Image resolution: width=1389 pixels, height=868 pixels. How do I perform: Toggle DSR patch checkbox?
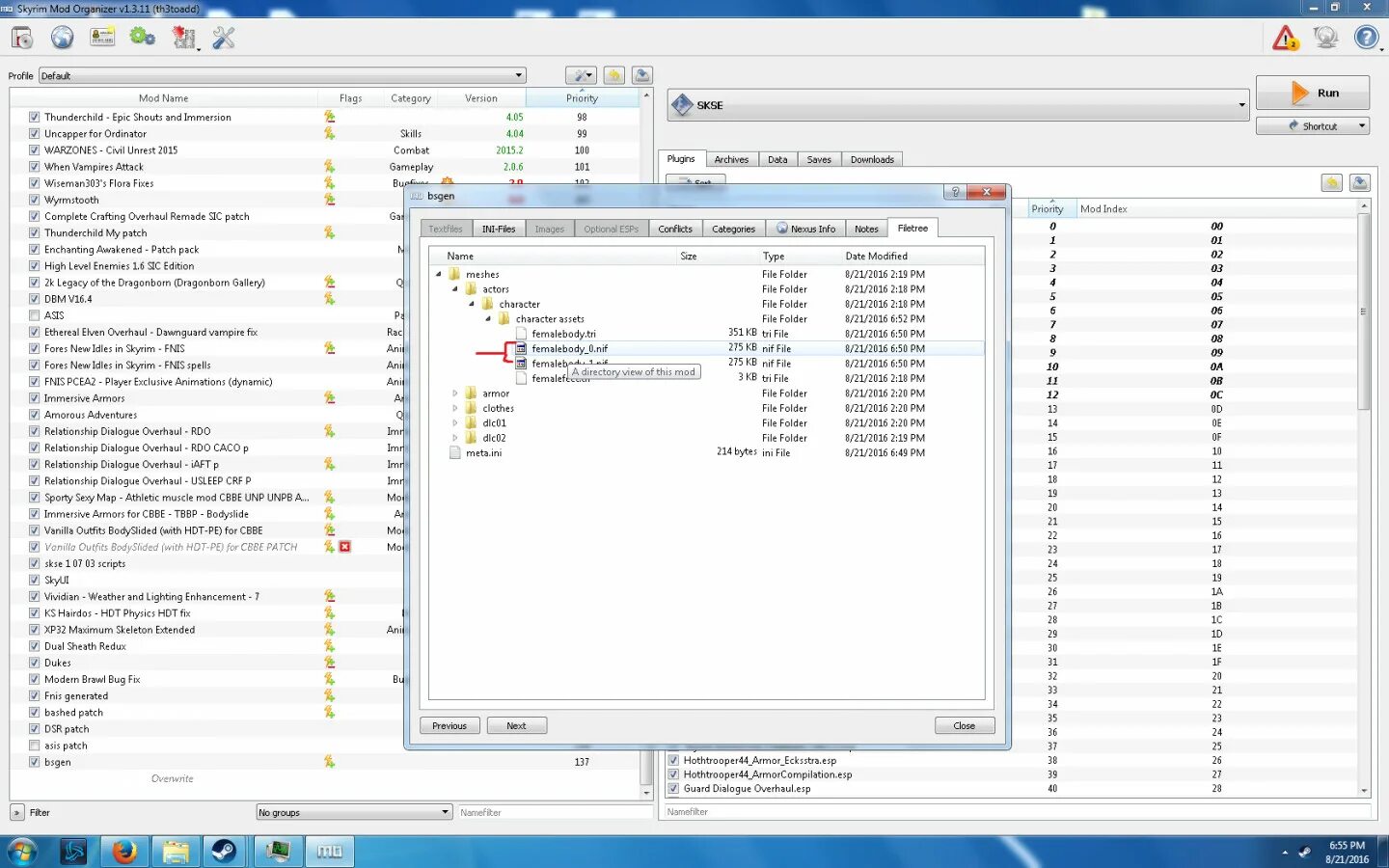pos(35,729)
